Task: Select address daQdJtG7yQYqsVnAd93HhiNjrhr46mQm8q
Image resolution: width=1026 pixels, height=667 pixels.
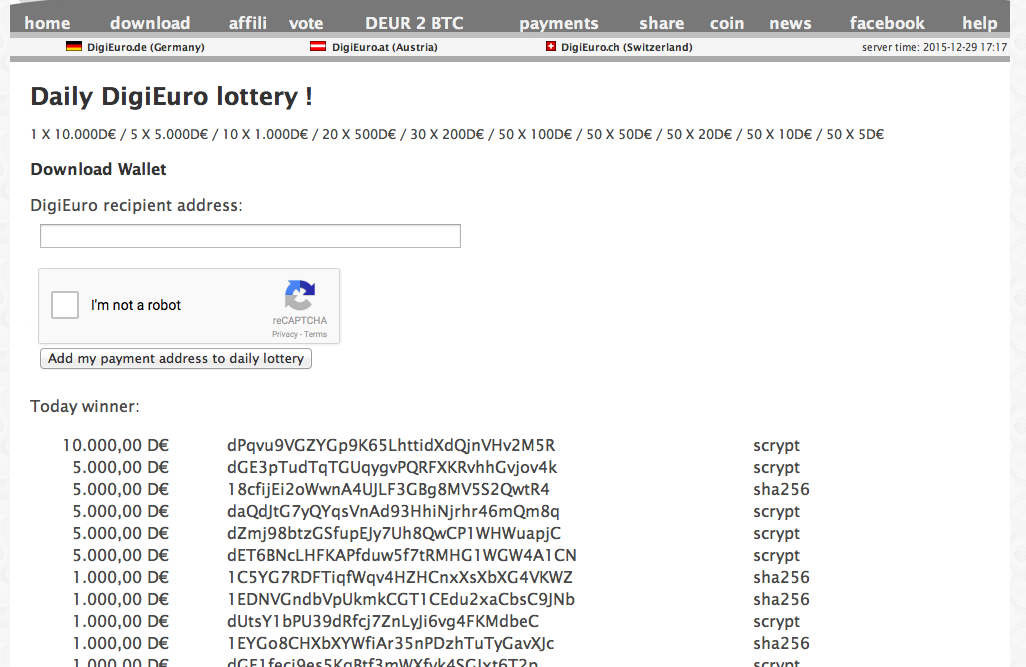Action: pyautogui.click(x=393, y=511)
